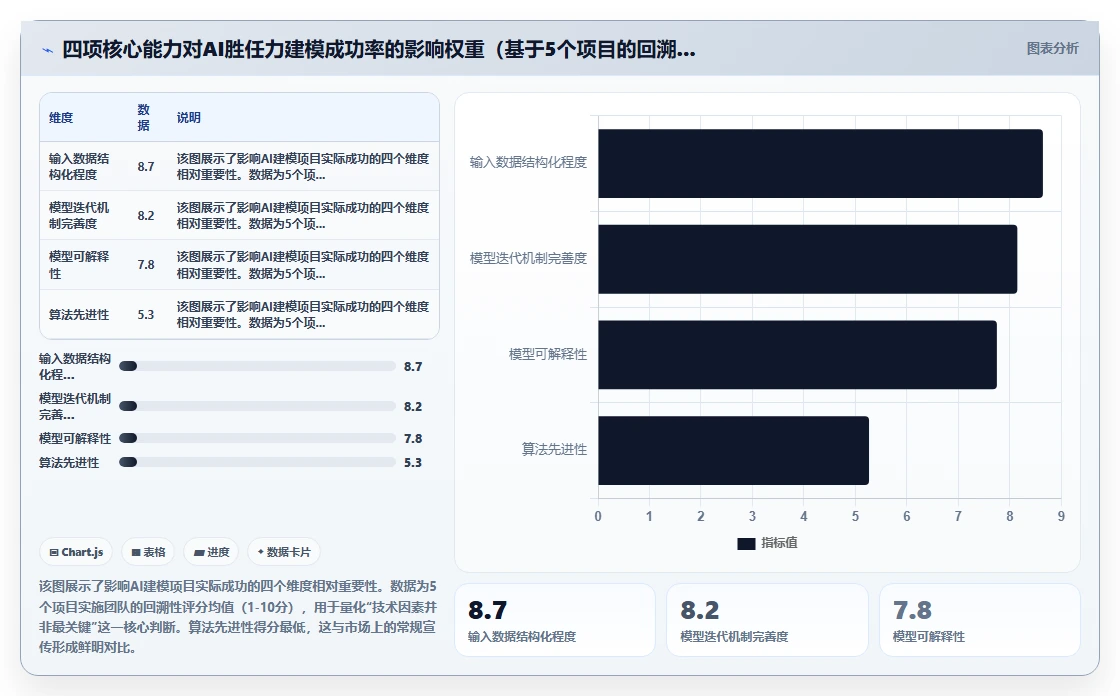This screenshot has width=1120, height=696.
Task: Click the 模型可解释性 progress bar
Action: [x=257, y=438]
